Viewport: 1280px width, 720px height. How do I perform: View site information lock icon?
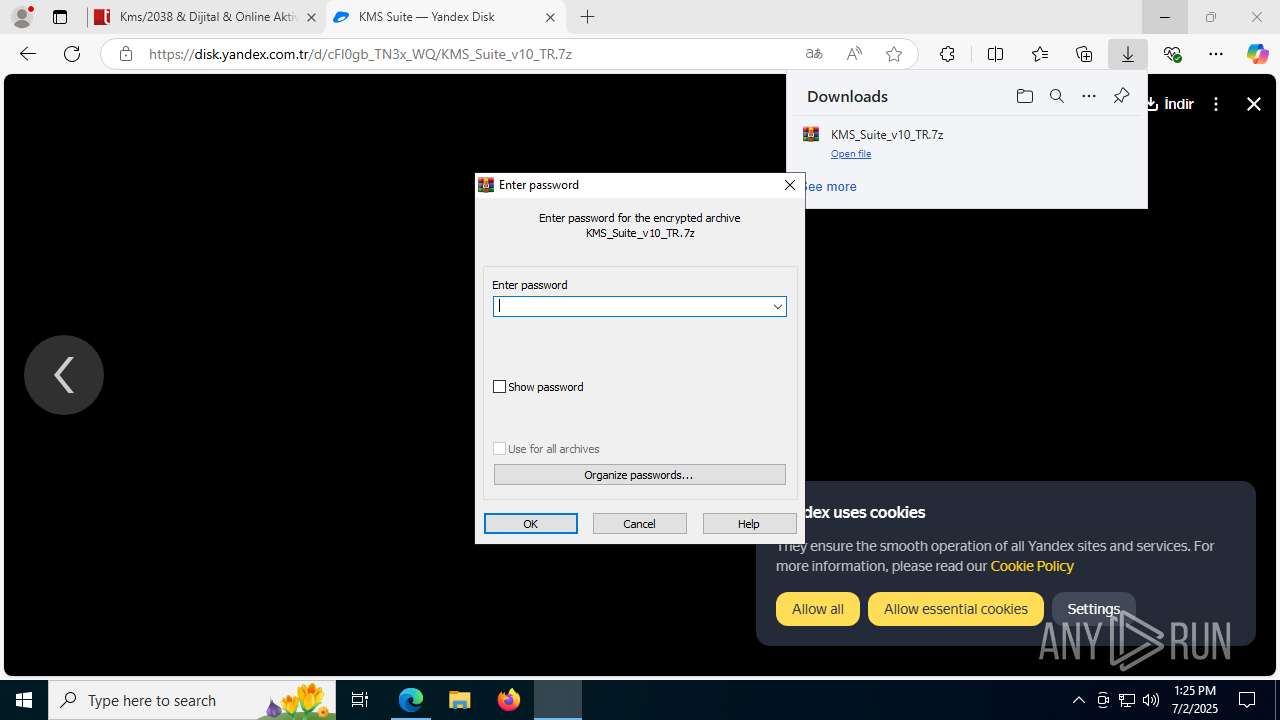[125, 54]
